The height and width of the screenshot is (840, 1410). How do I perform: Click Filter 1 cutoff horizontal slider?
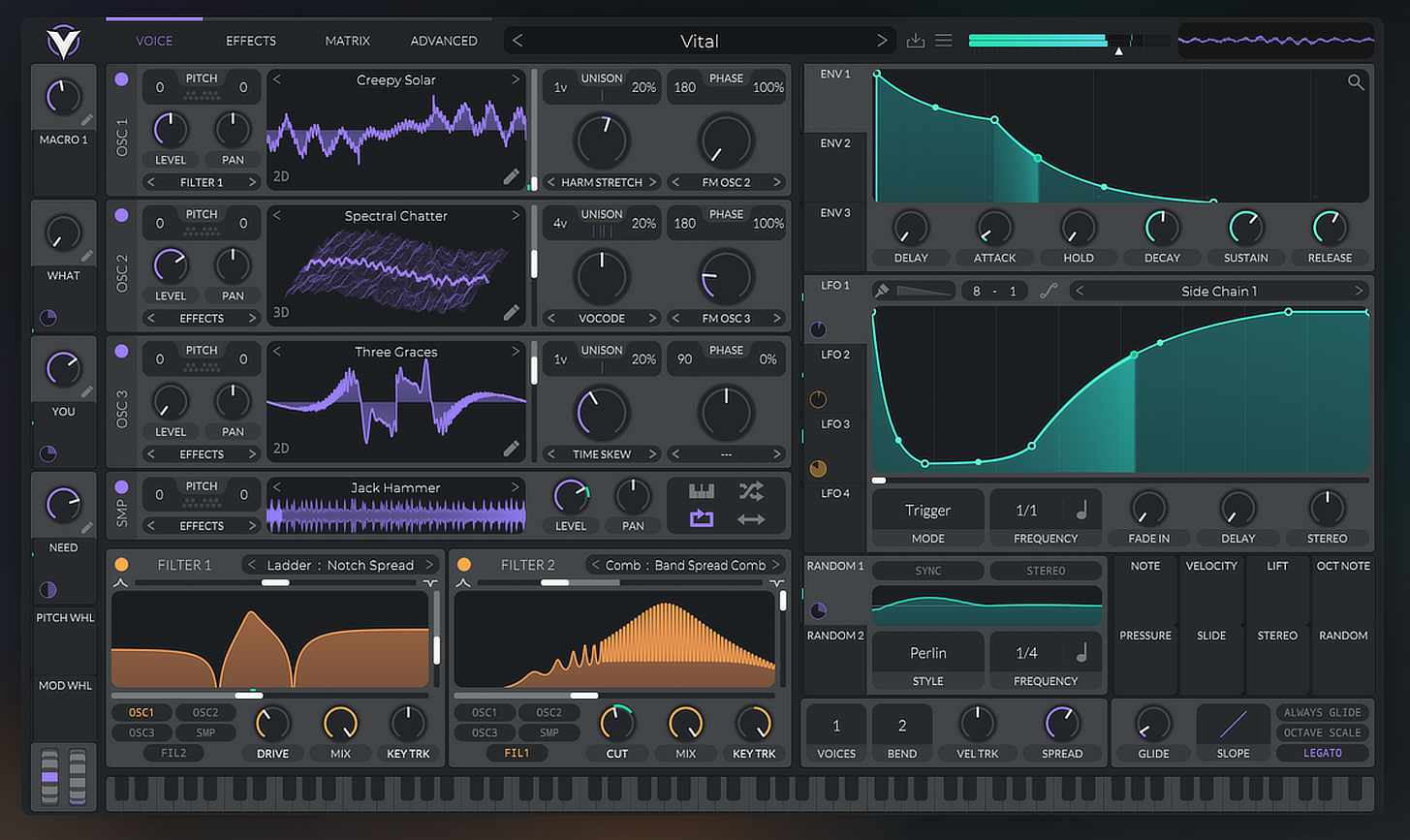tap(269, 695)
